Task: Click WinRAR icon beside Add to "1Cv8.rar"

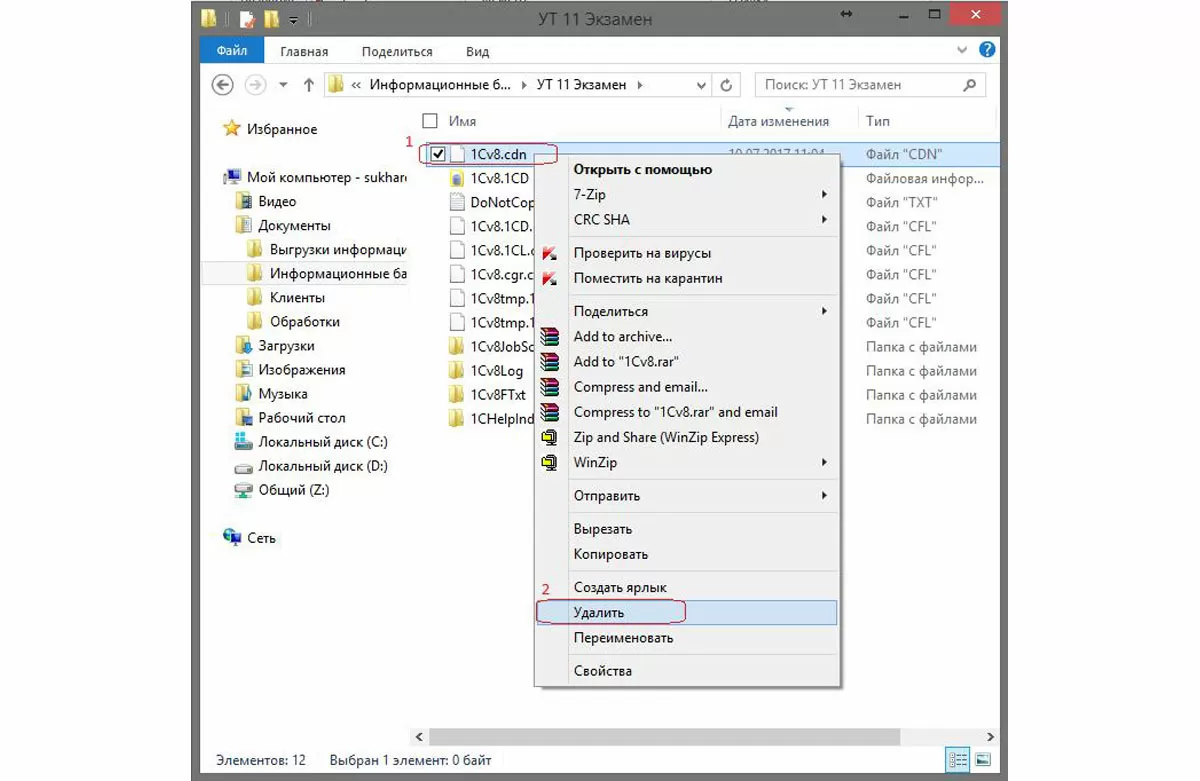Action: point(549,362)
